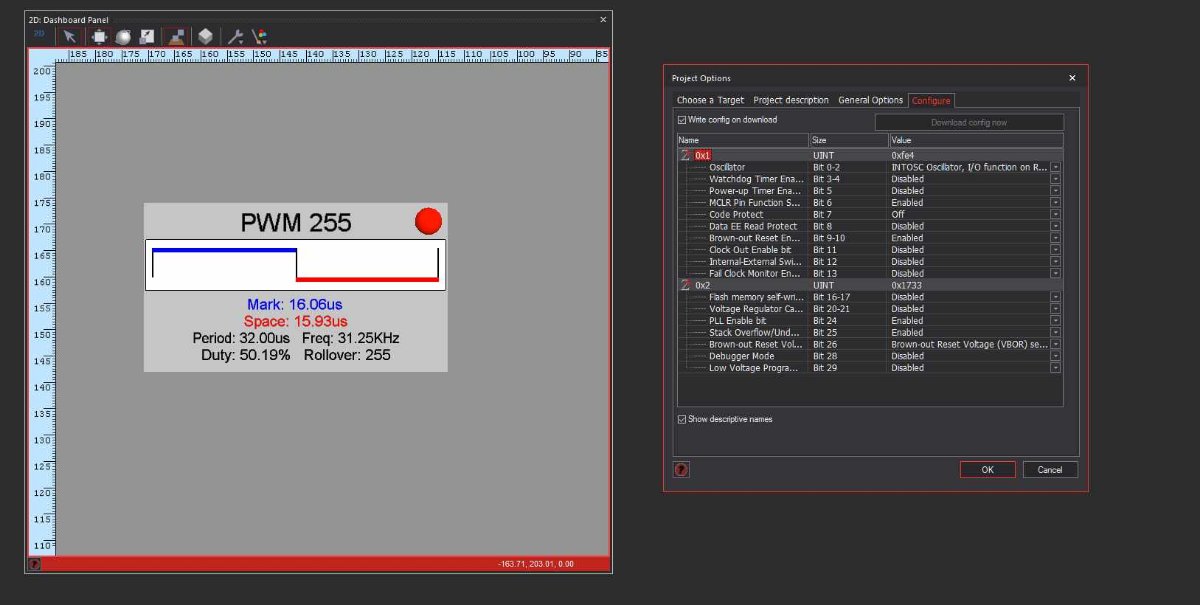Go to General Options tab
Image resolution: width=1200 pixels, height=605 pixels.
click(870, 100)
